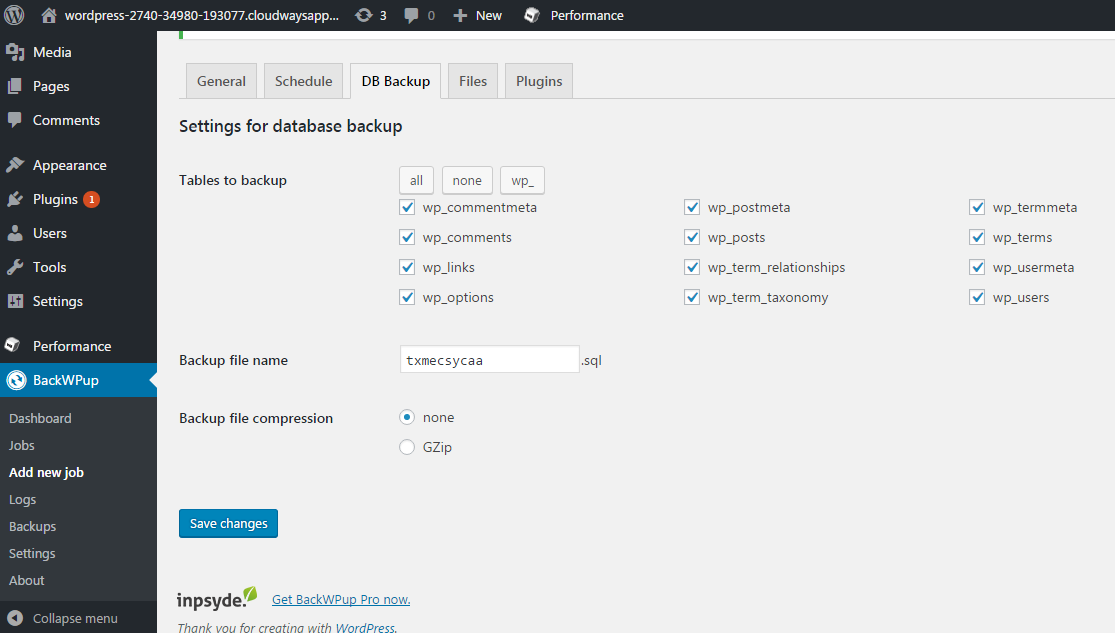
Task: Open the updates icon showing 3
Action: 363,15
